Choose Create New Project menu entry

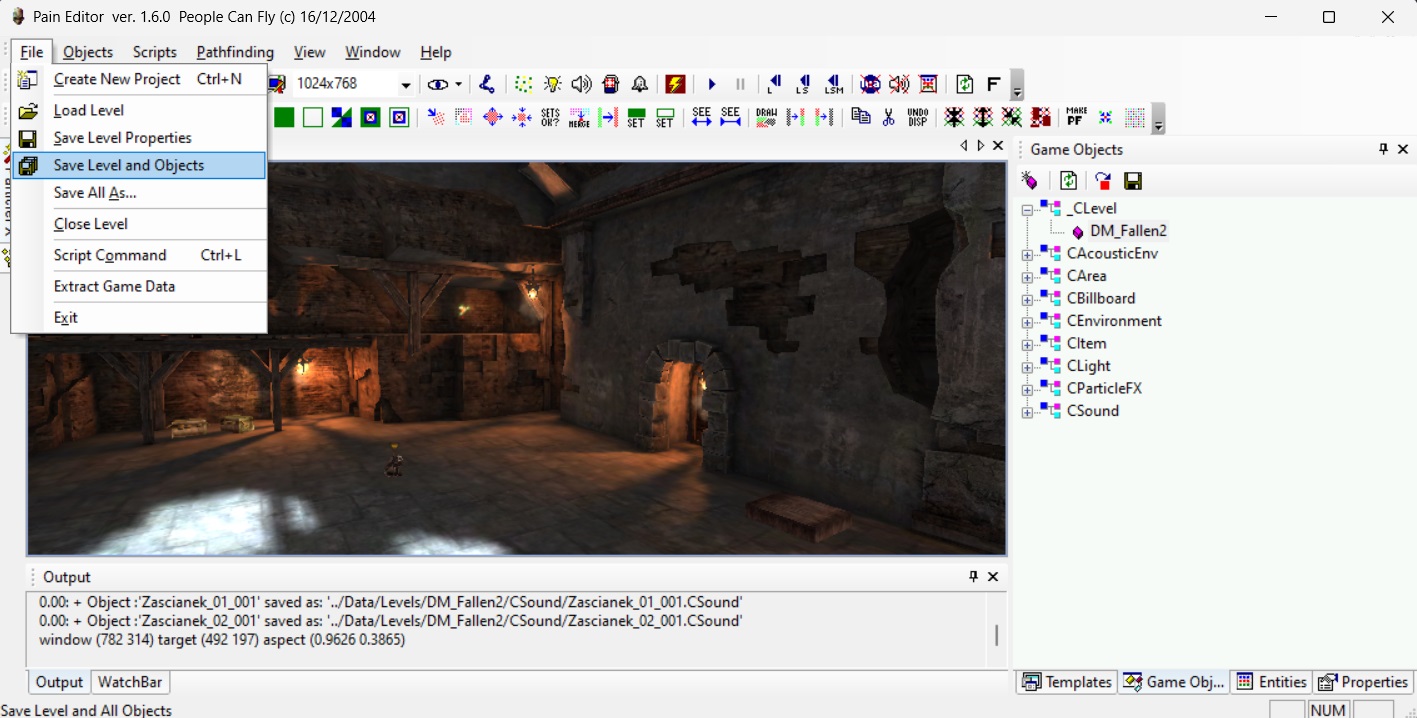[x=139, y=79]
